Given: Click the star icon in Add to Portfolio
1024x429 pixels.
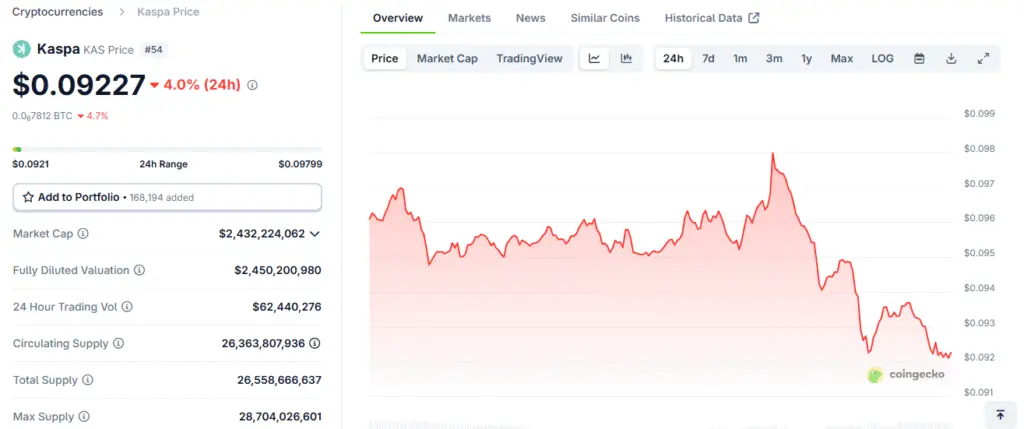Looking at the screenshot, I should [28, 197].
